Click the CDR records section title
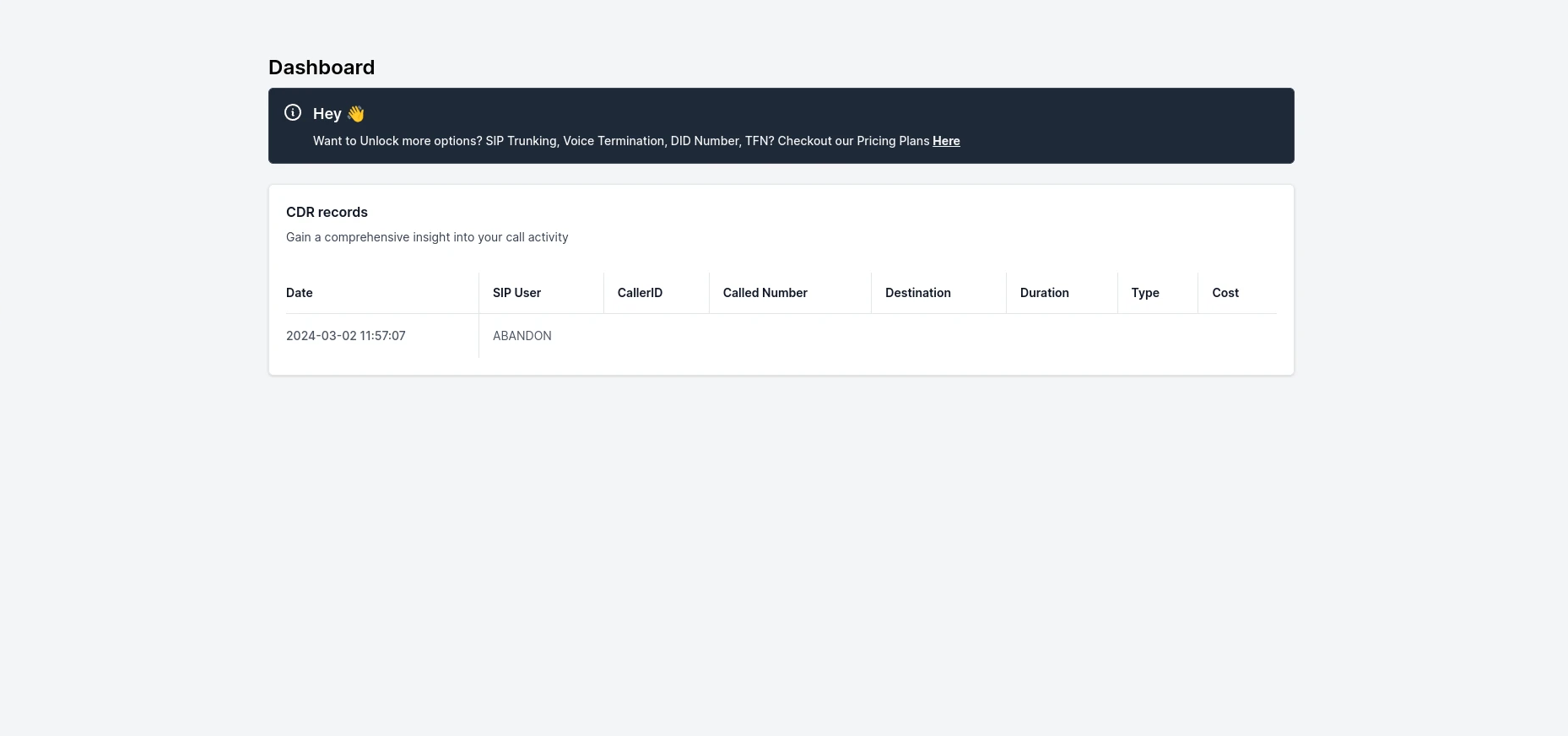 [327, 212]
